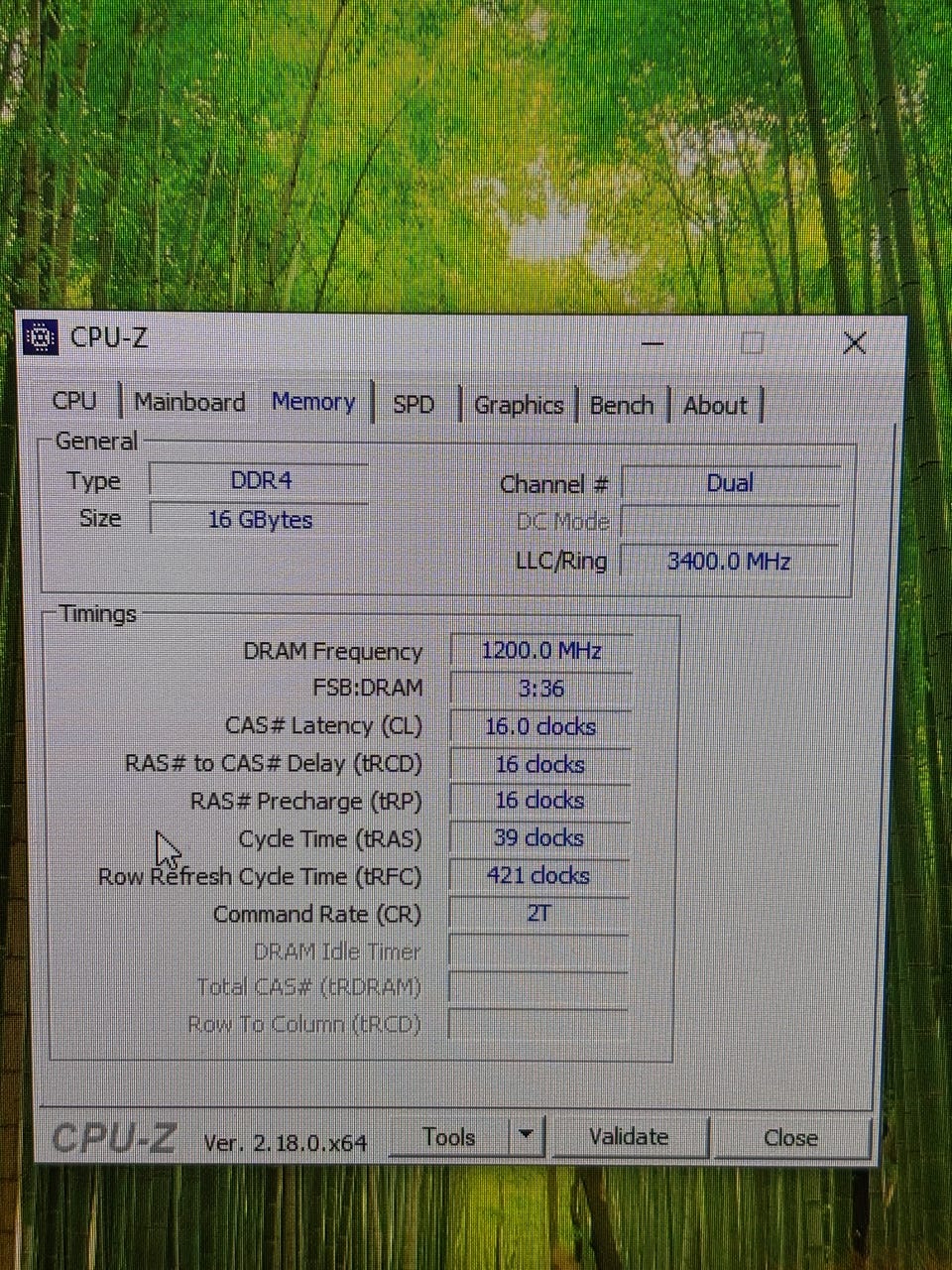This screenshot has height=1270, width=952.
Task: Click the empty Row To Column field
Action: (538, 1024)
